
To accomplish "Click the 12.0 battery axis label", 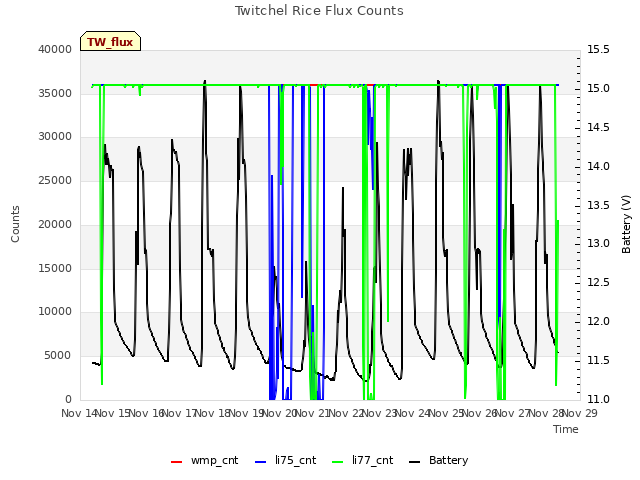I will [598, 322].
